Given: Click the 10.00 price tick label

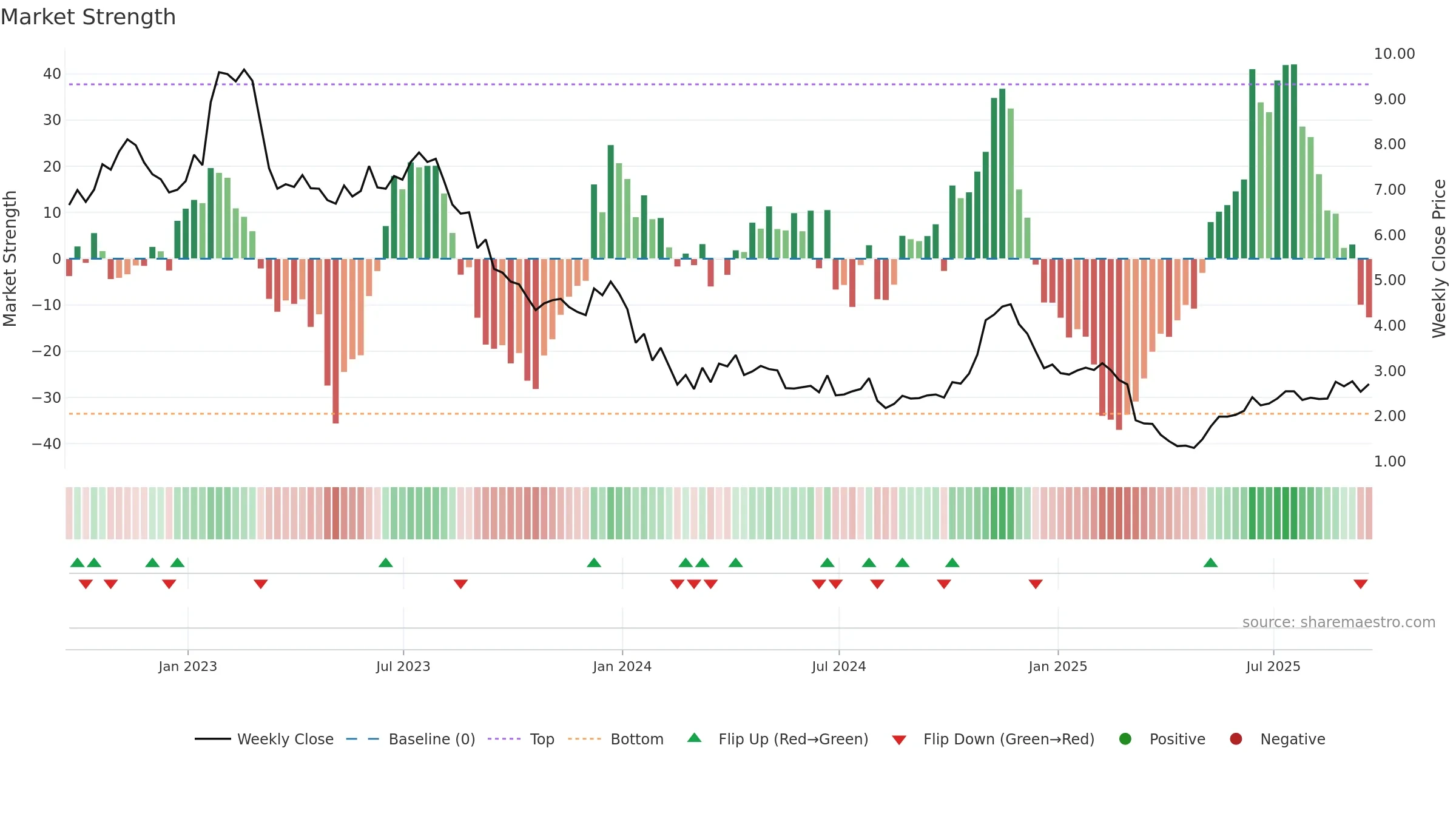Looking at the screenshot, I should pos(1394,54).
